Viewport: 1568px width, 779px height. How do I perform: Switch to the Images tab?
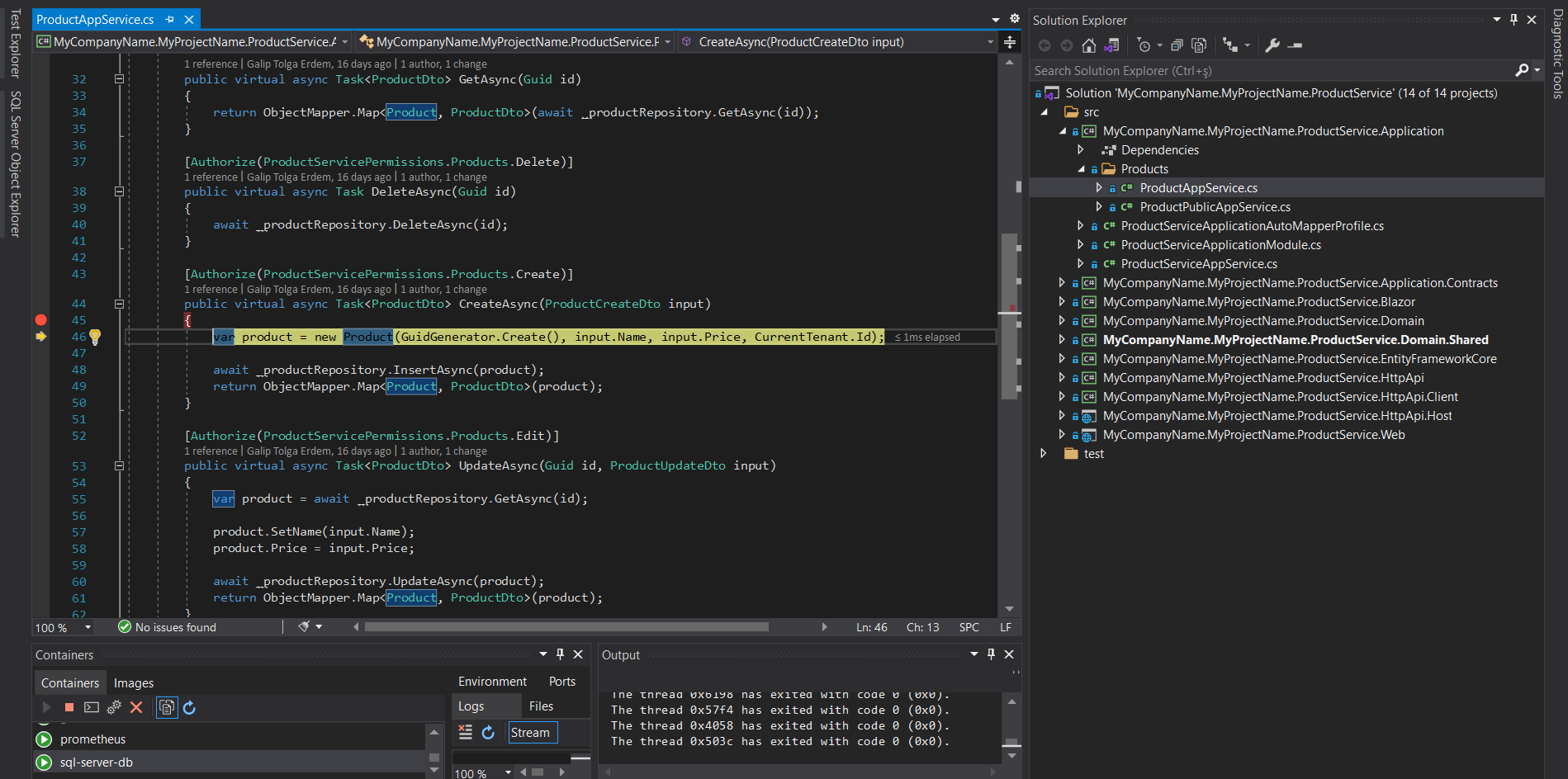tap(134, 683)
